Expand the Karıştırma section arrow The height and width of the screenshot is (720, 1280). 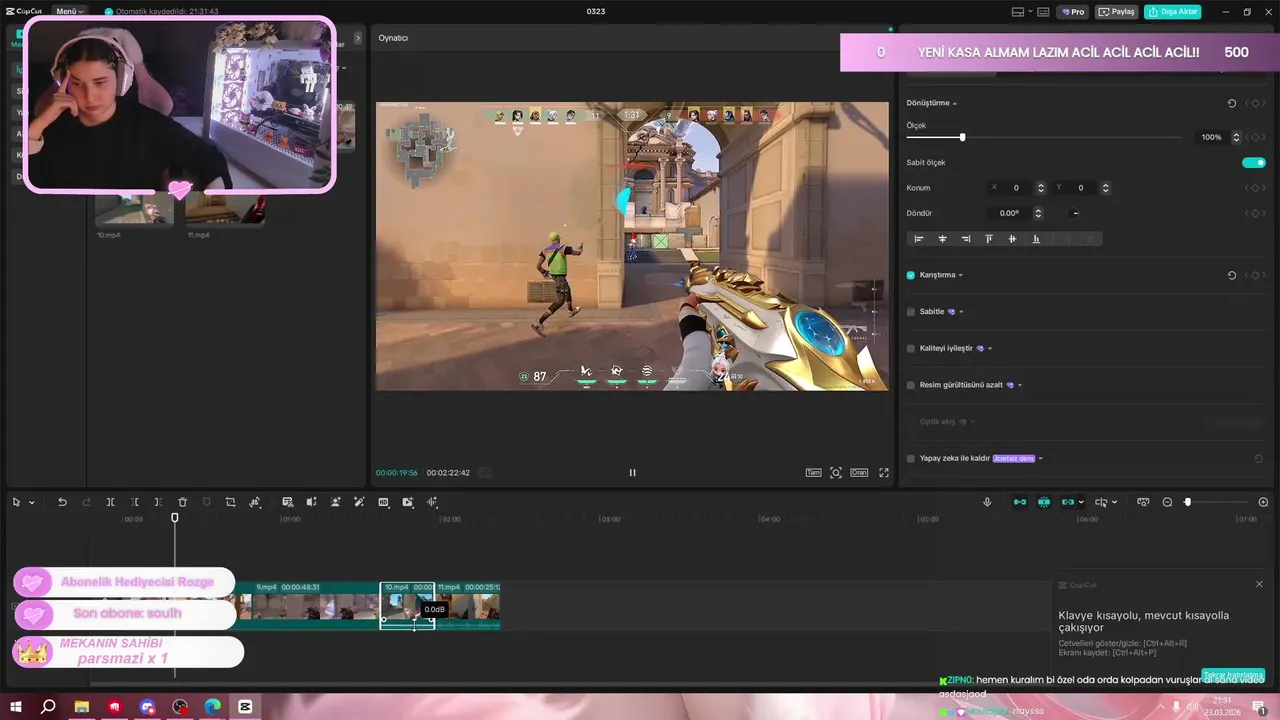click(x=961, y=275)
